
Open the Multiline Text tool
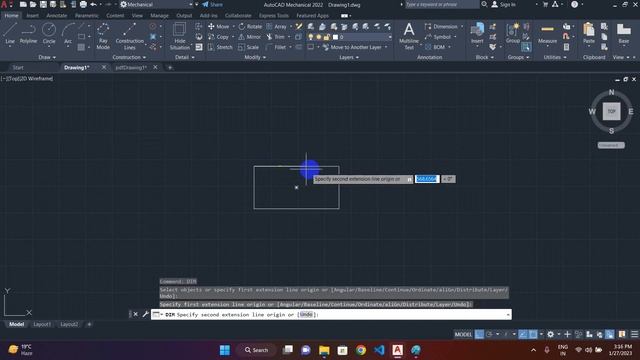pos(409,36)
